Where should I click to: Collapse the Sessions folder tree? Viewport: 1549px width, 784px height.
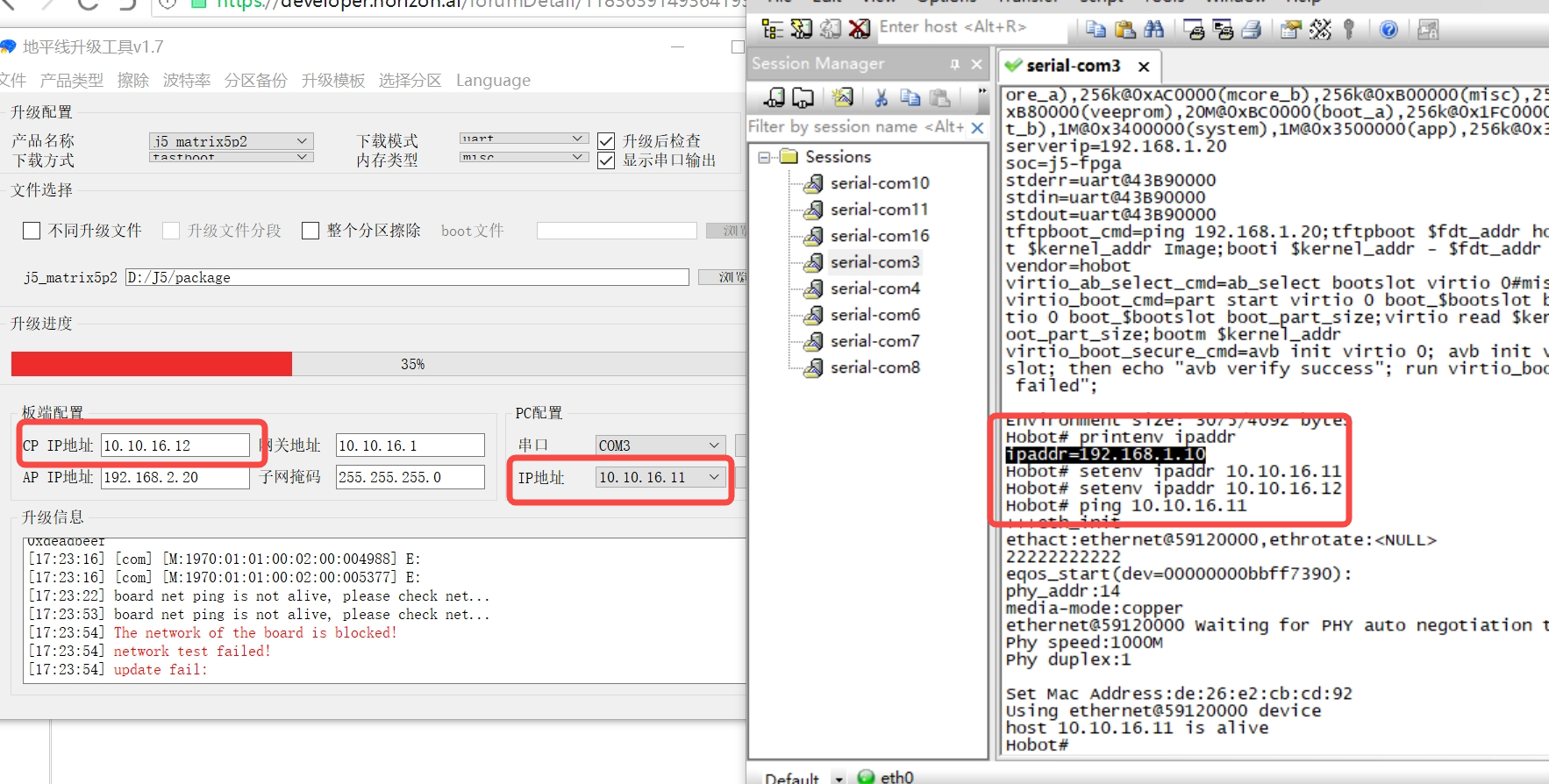click(x=765, y=157)
